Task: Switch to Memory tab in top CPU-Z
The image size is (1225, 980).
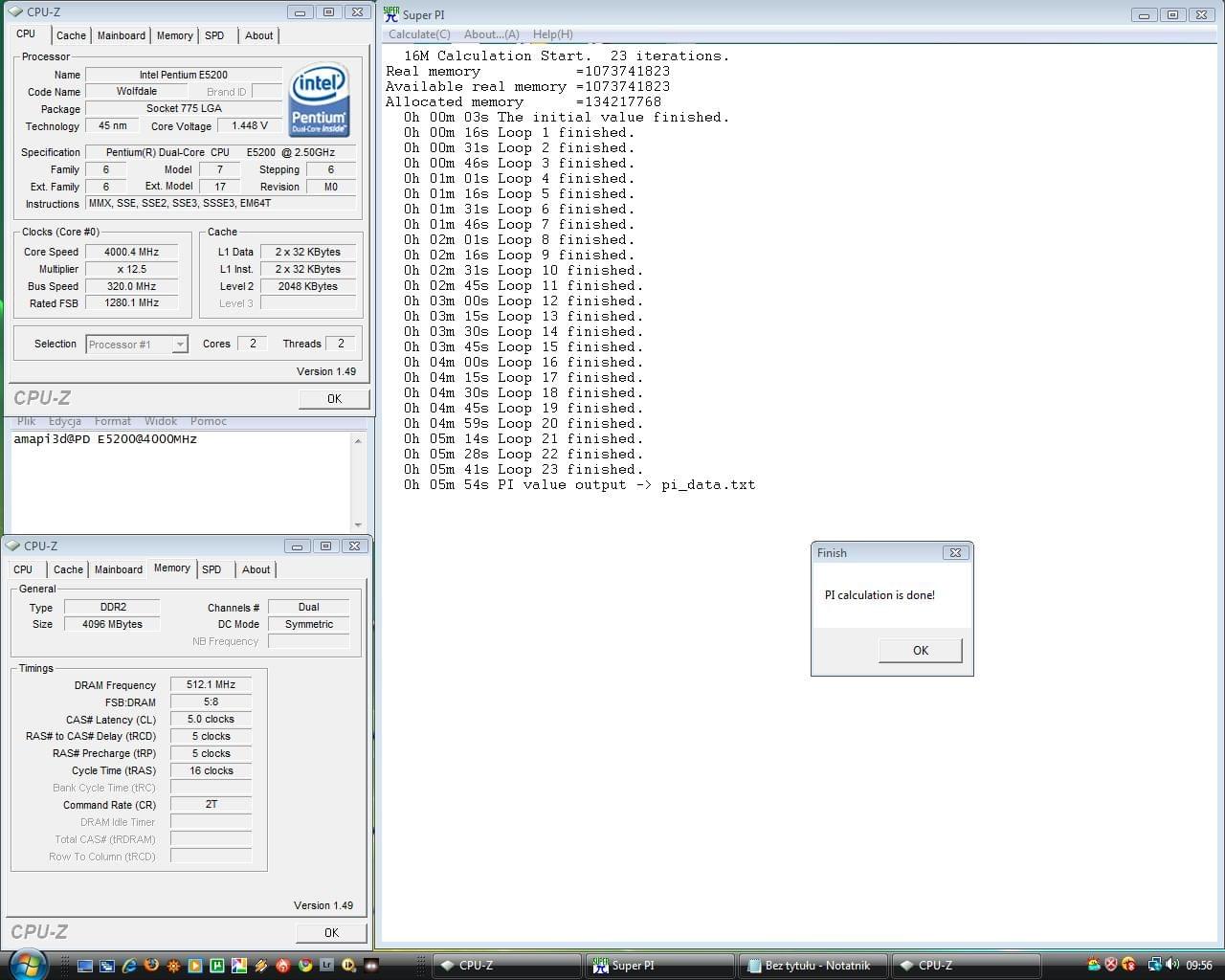Action: (x=174, y=35)
